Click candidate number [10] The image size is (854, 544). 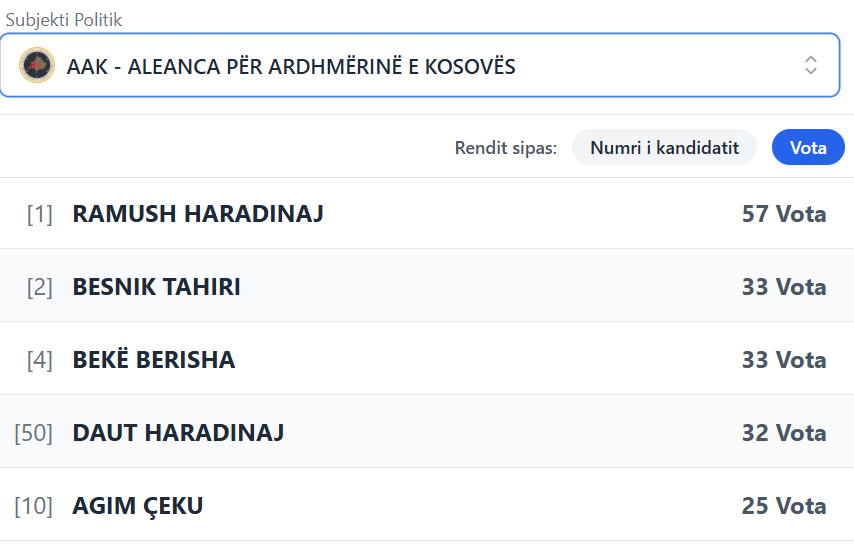point(33,506)
